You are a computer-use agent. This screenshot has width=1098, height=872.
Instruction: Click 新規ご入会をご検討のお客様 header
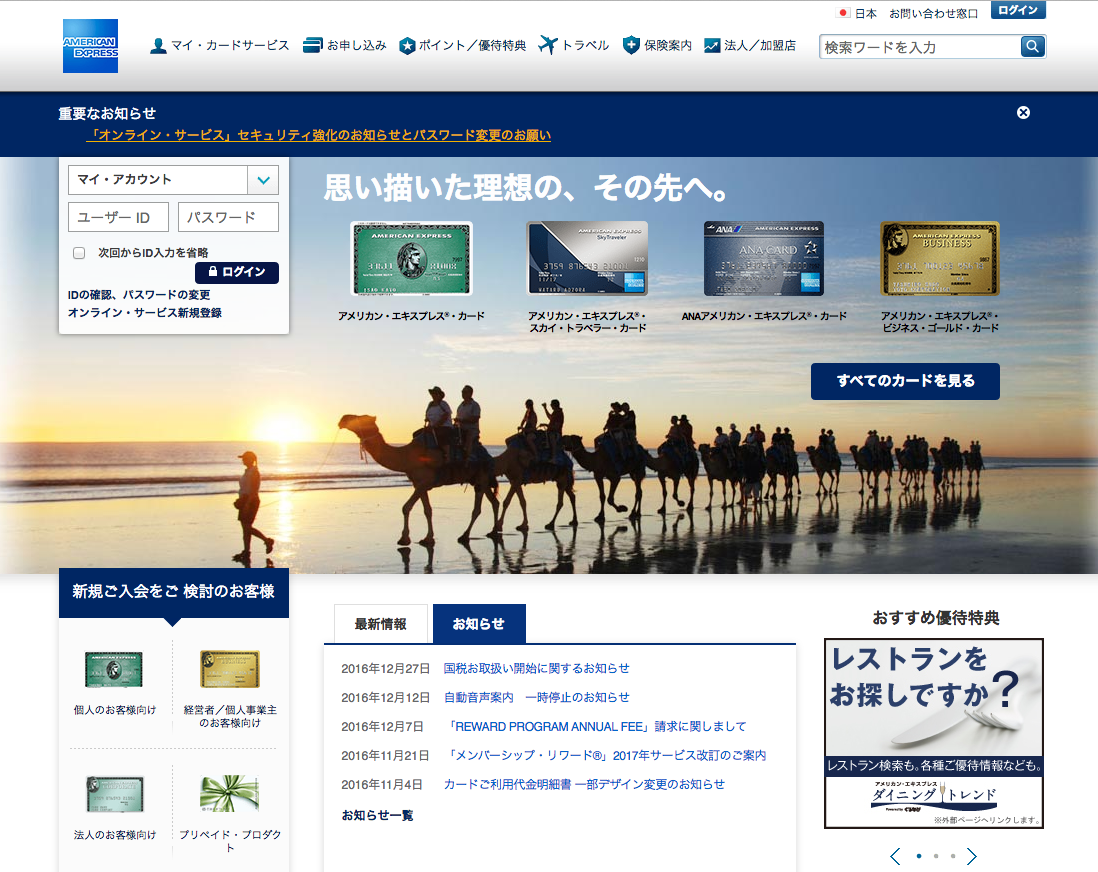[174, 592]
